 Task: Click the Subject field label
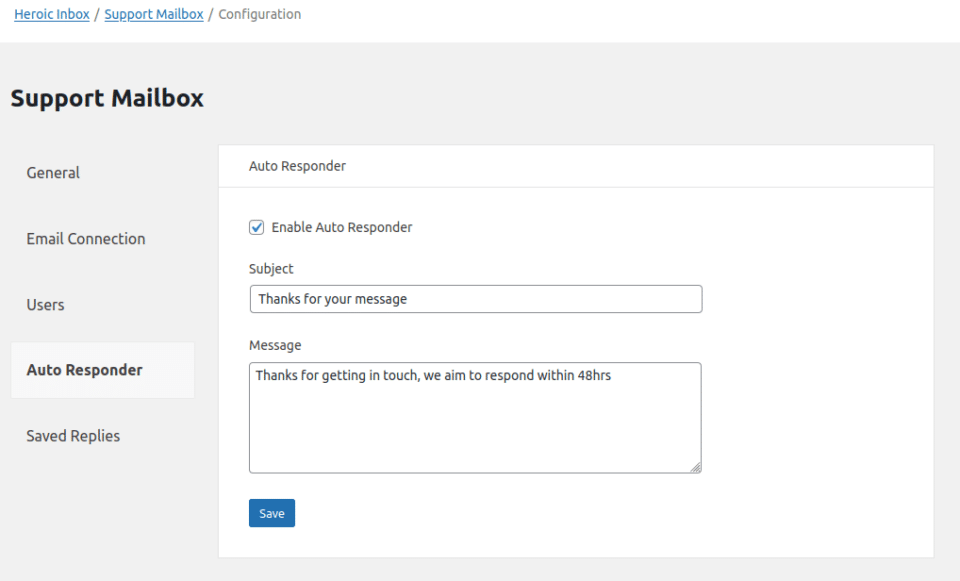(270, 268)
